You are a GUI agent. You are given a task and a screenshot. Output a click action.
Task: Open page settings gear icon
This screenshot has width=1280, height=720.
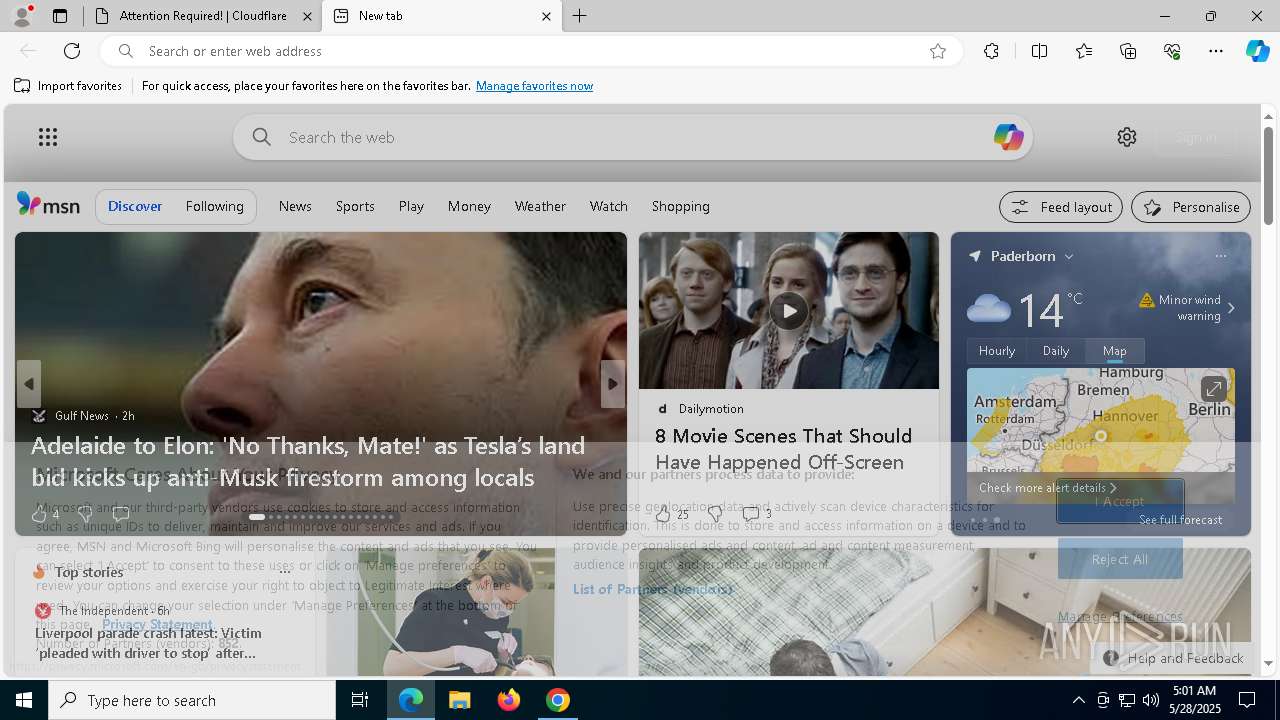(x=1127, y=137)
